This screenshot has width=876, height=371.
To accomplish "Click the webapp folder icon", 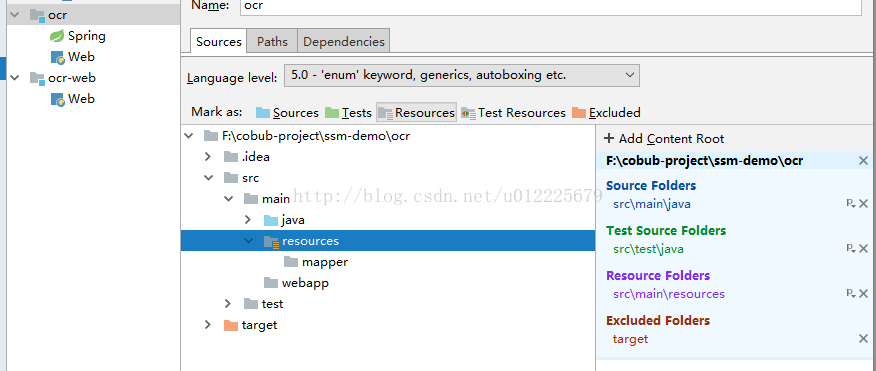I will [x=271, y=283].
